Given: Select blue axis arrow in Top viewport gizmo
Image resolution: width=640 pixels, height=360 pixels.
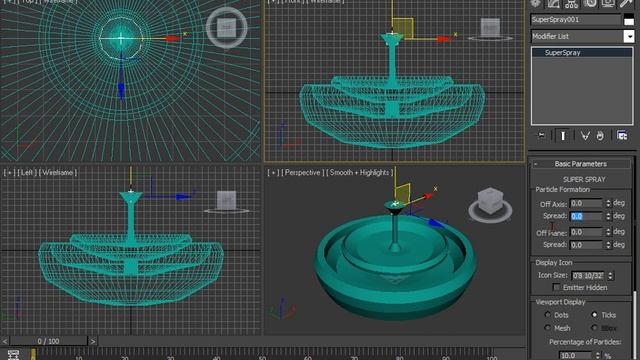Looking at the screenshot, I should pos(121,91).
